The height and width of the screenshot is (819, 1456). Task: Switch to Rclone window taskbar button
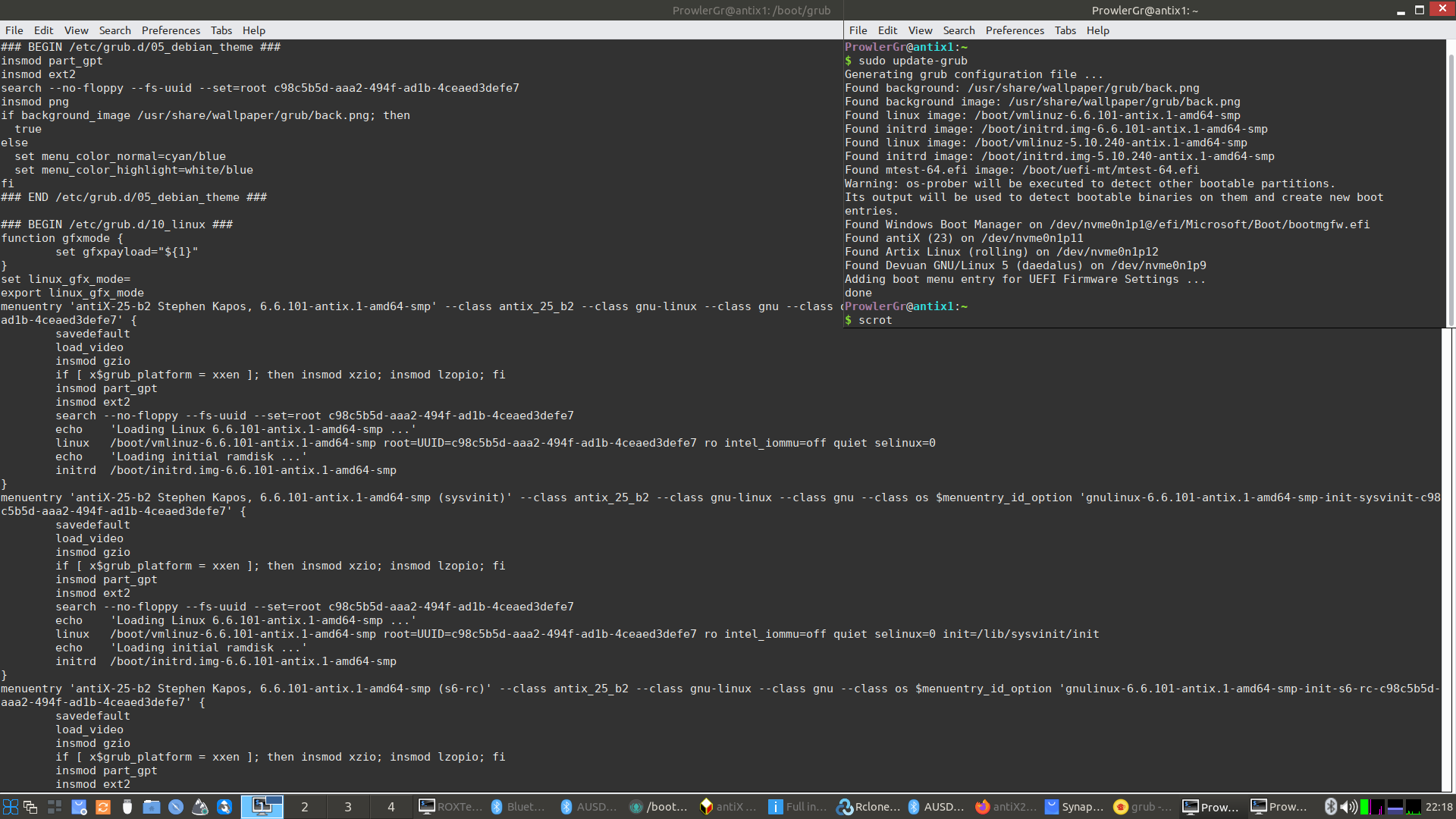[x=868, y=807]
